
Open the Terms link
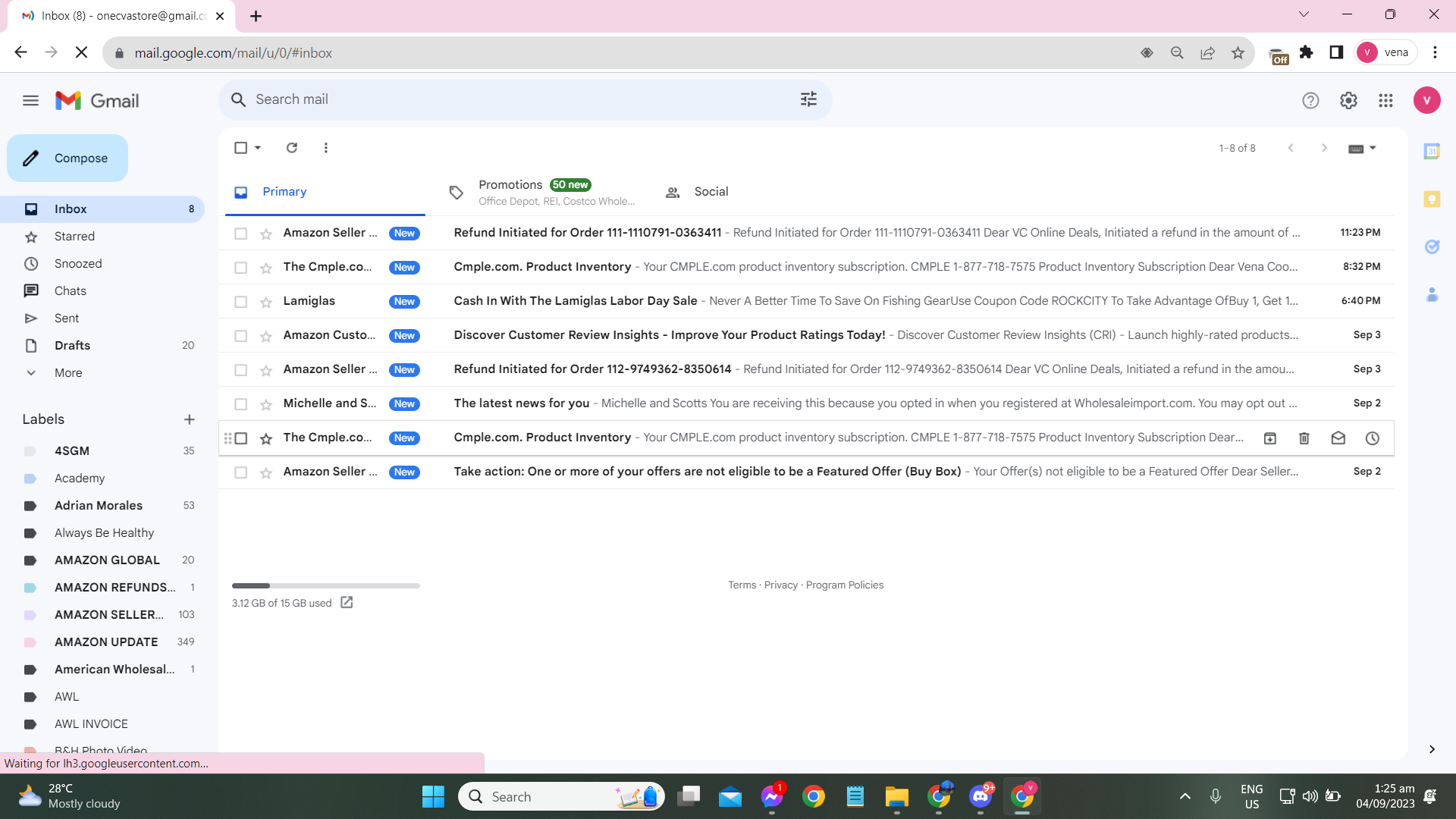pos(742,585)
